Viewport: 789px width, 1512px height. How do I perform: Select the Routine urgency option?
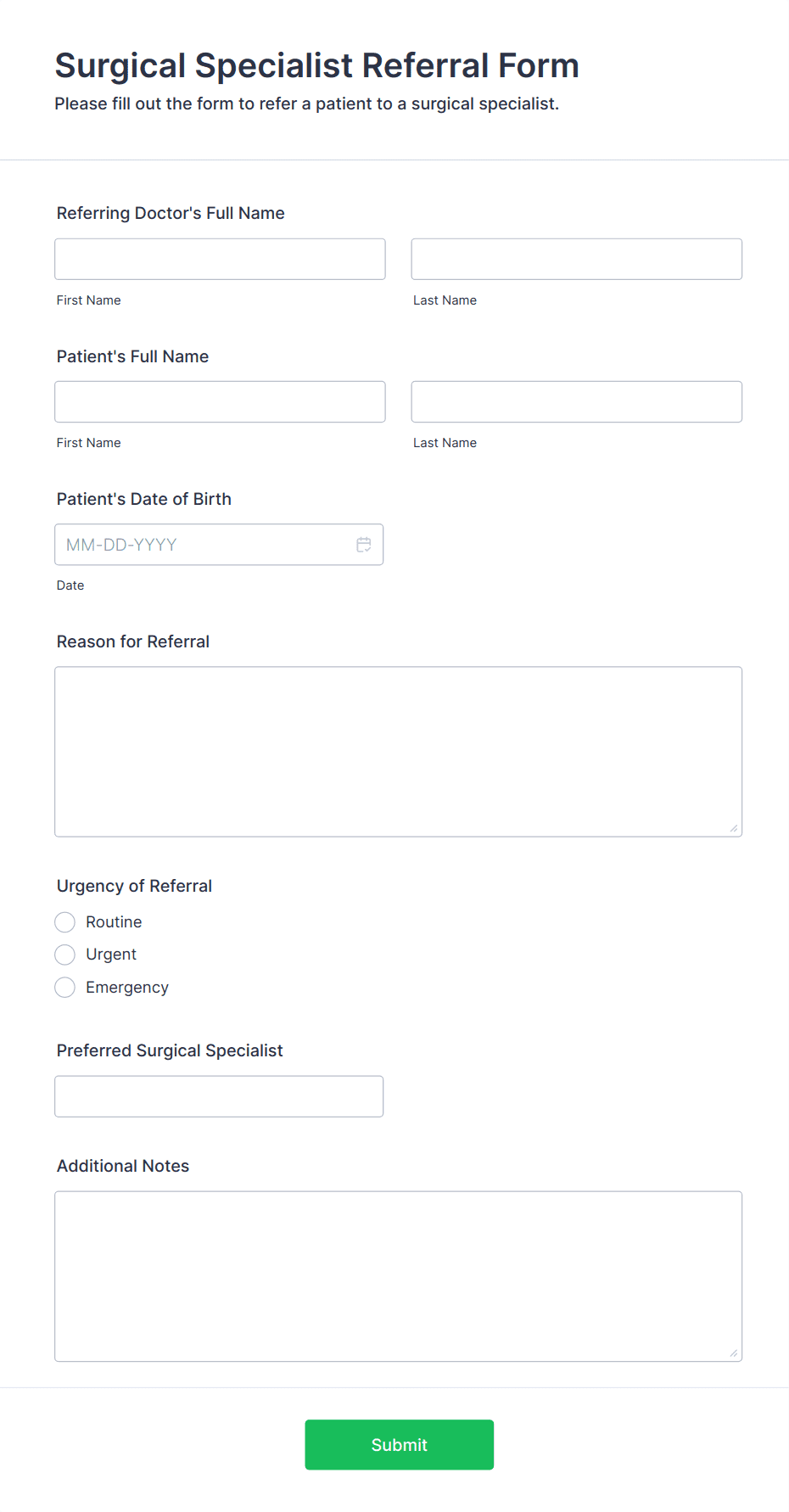pyautogui.click(x=65, y=922)
